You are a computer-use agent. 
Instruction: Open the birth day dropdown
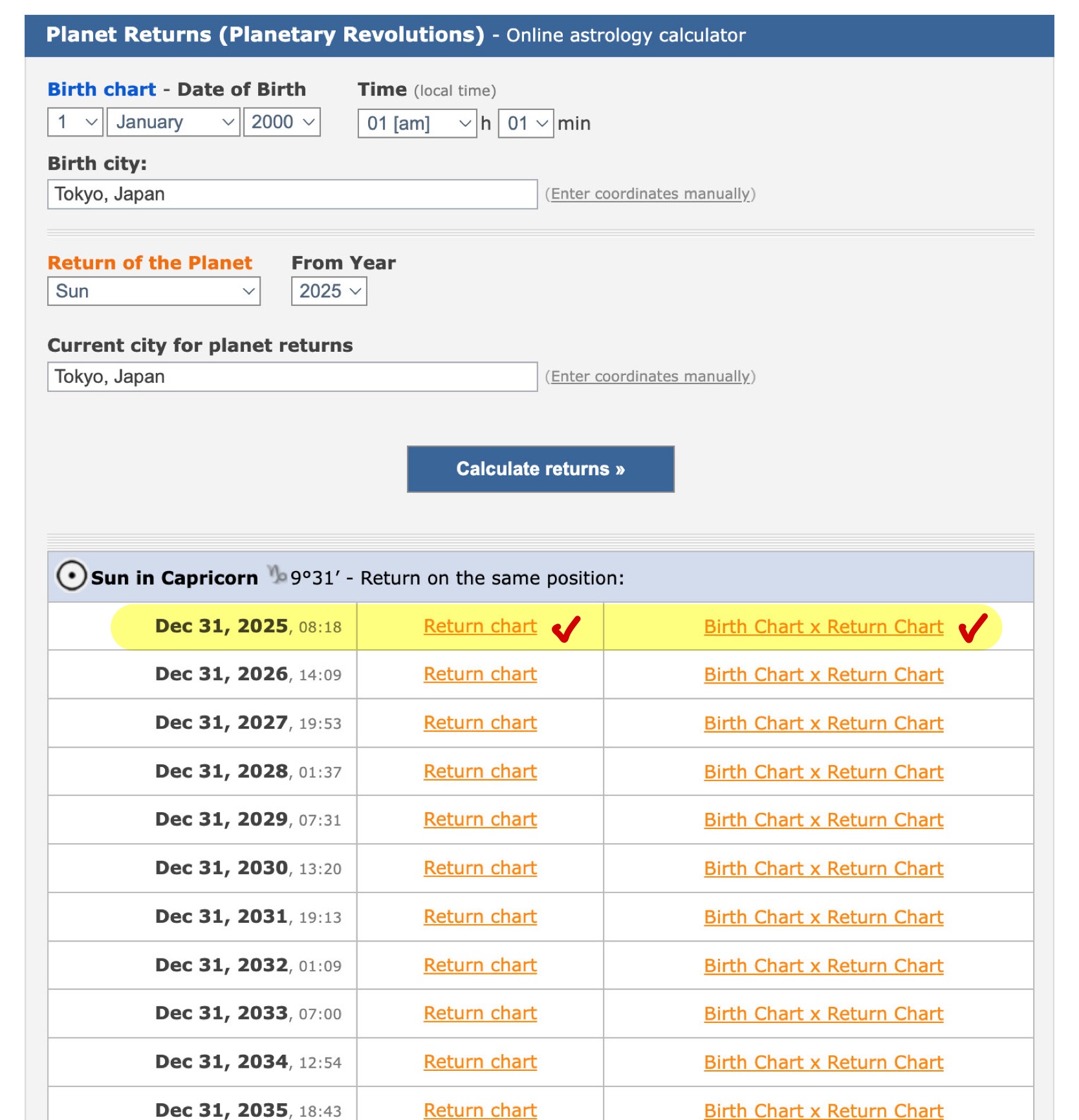pyautogui.click(x=75, y=122)
